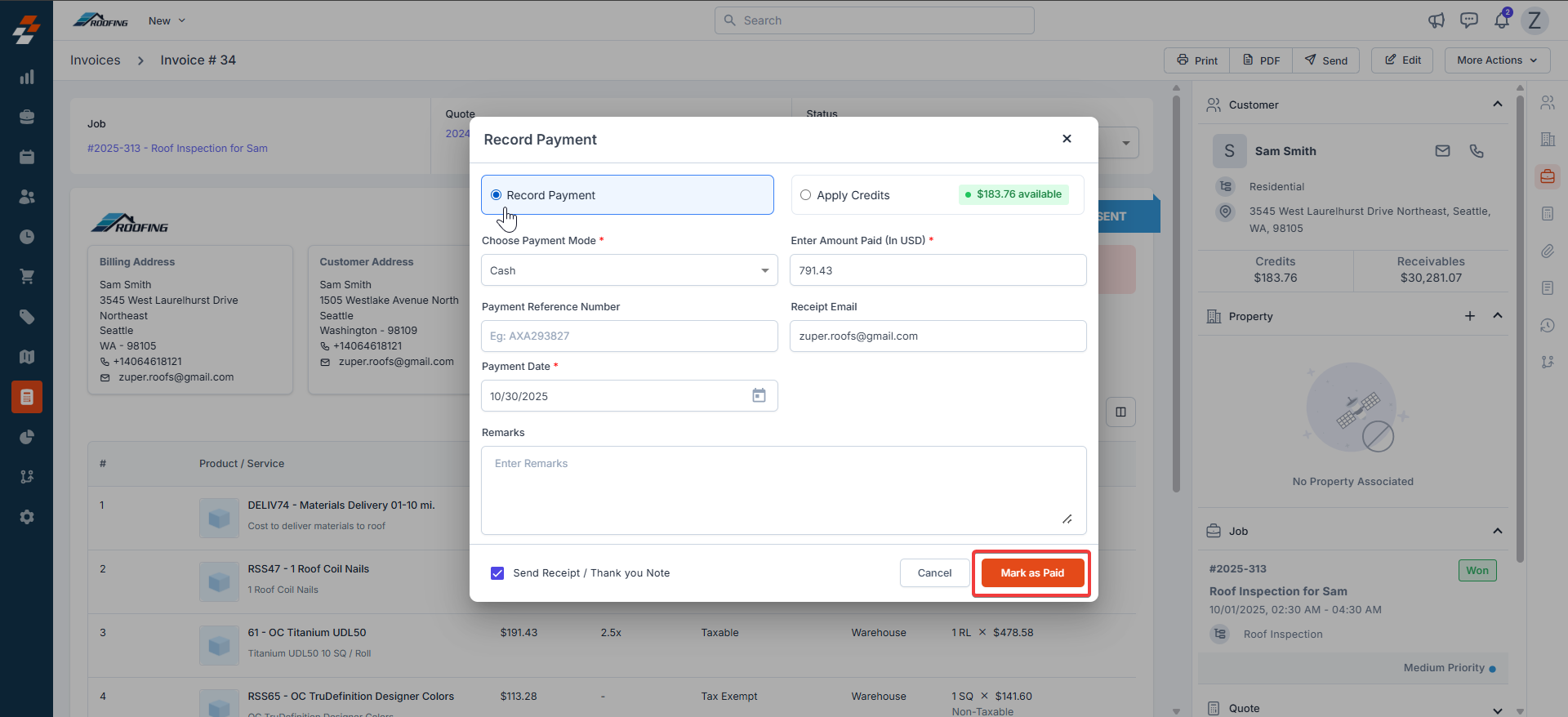This screenshot has width=1568, height=717.
Task: Click the Receipt Email field
Action: (938, 336)
